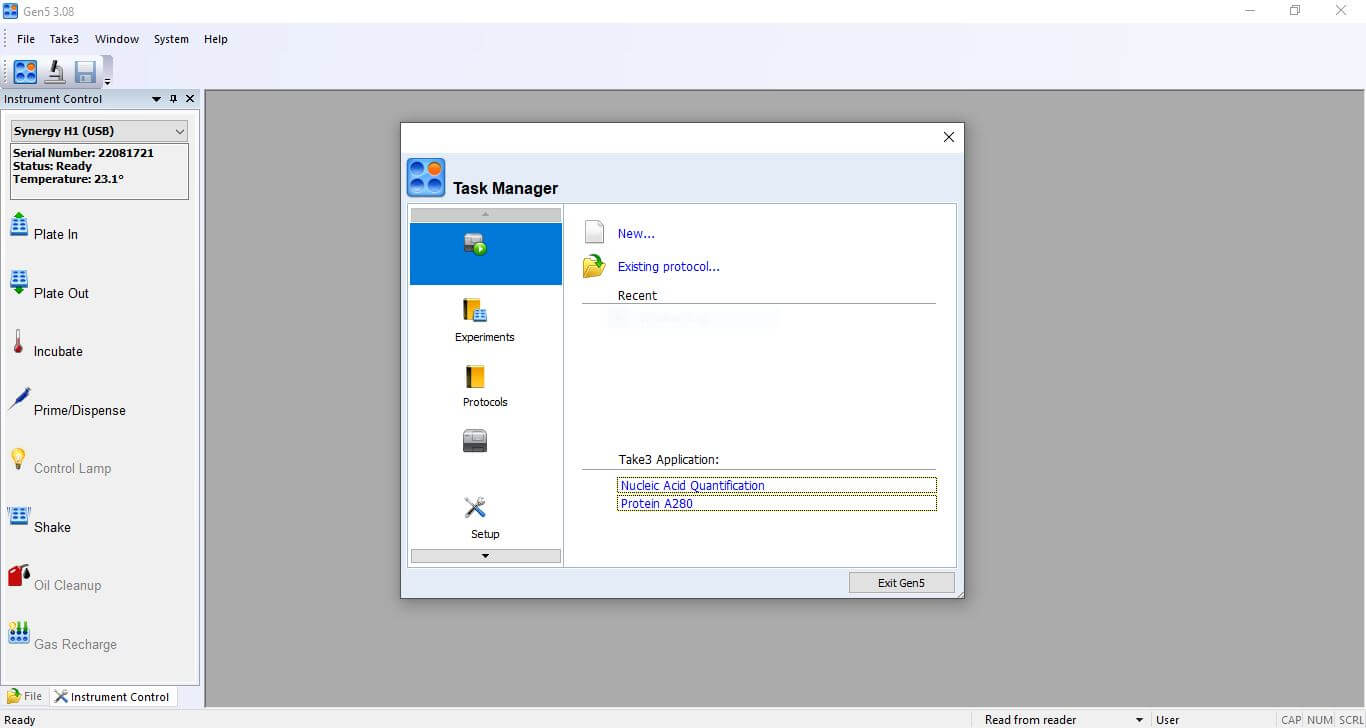The image size is (1366, 728).
Task: Select the Protocols category in Task Manager
Action: pyautogui.click(x=485, y=387)
